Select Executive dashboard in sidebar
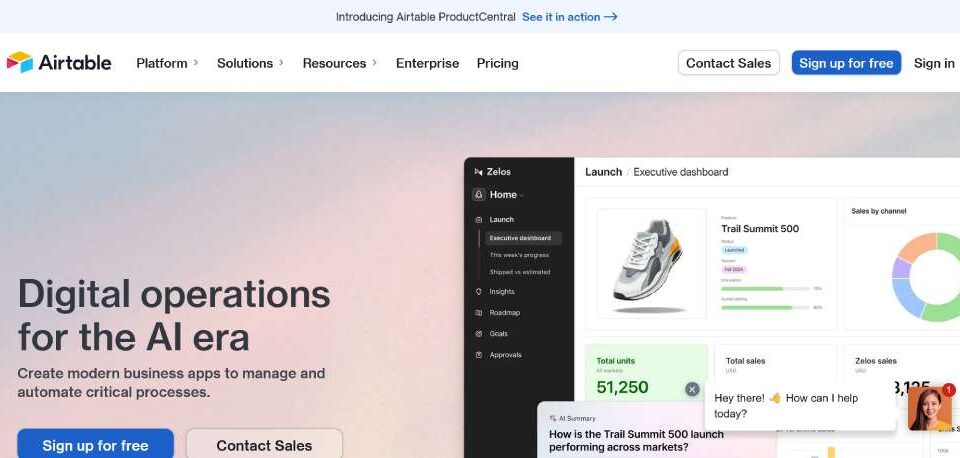This screenshot has height=458, width=960. 520,238
